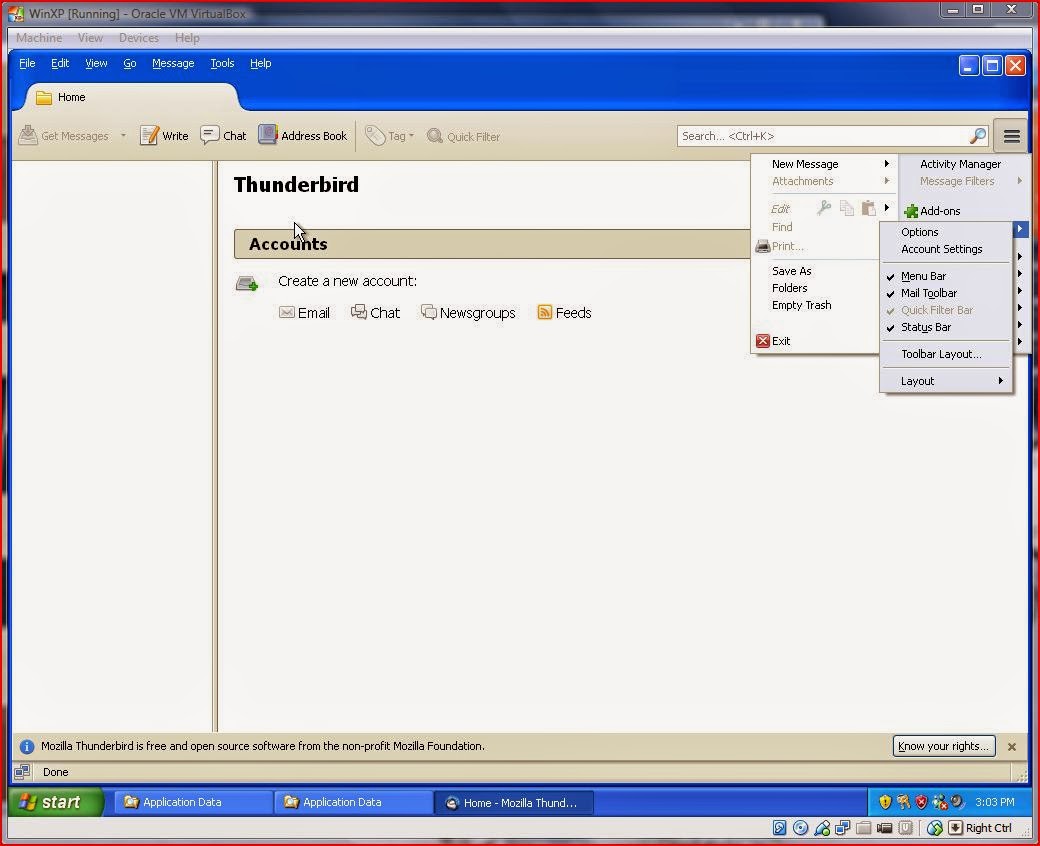Click the Chat account icon under Create a new account
Viewport: 1040px width, 846px height.
[359, 312]
